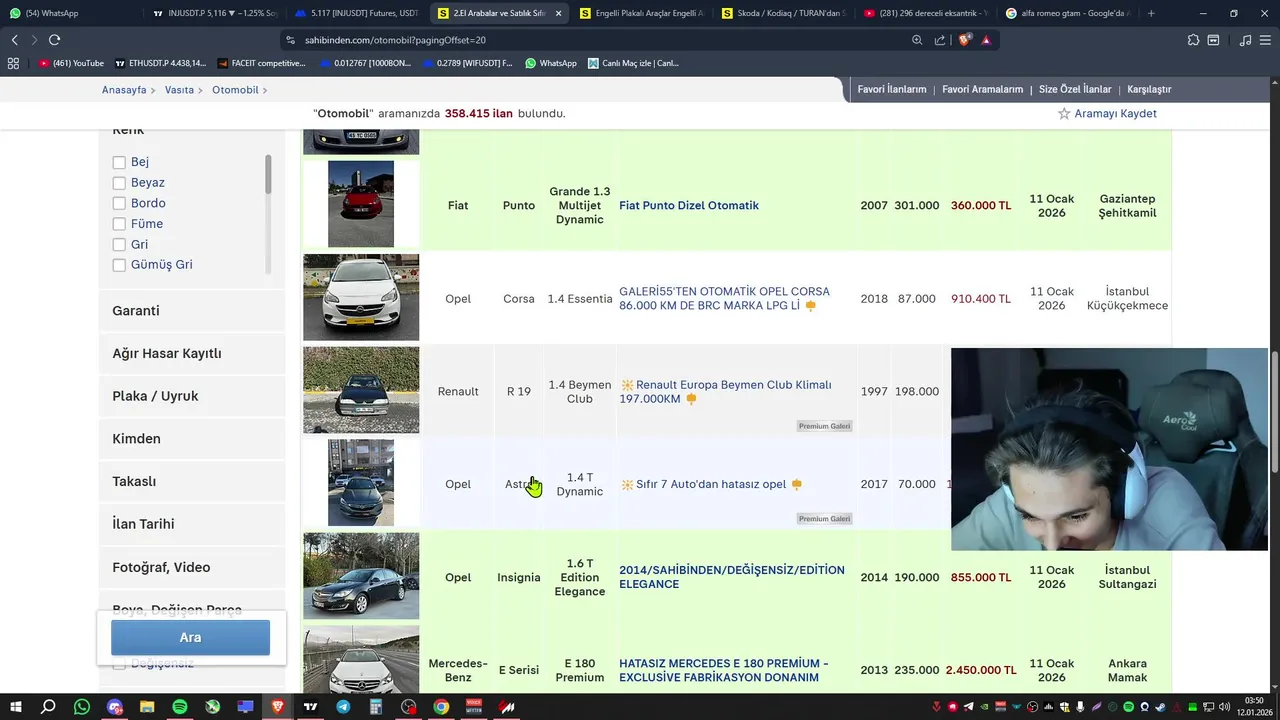Switch to alfa romeo gtam Google tab
Screen dimensions: 1280x720
pyautogui.click(x=1067, y=13)
